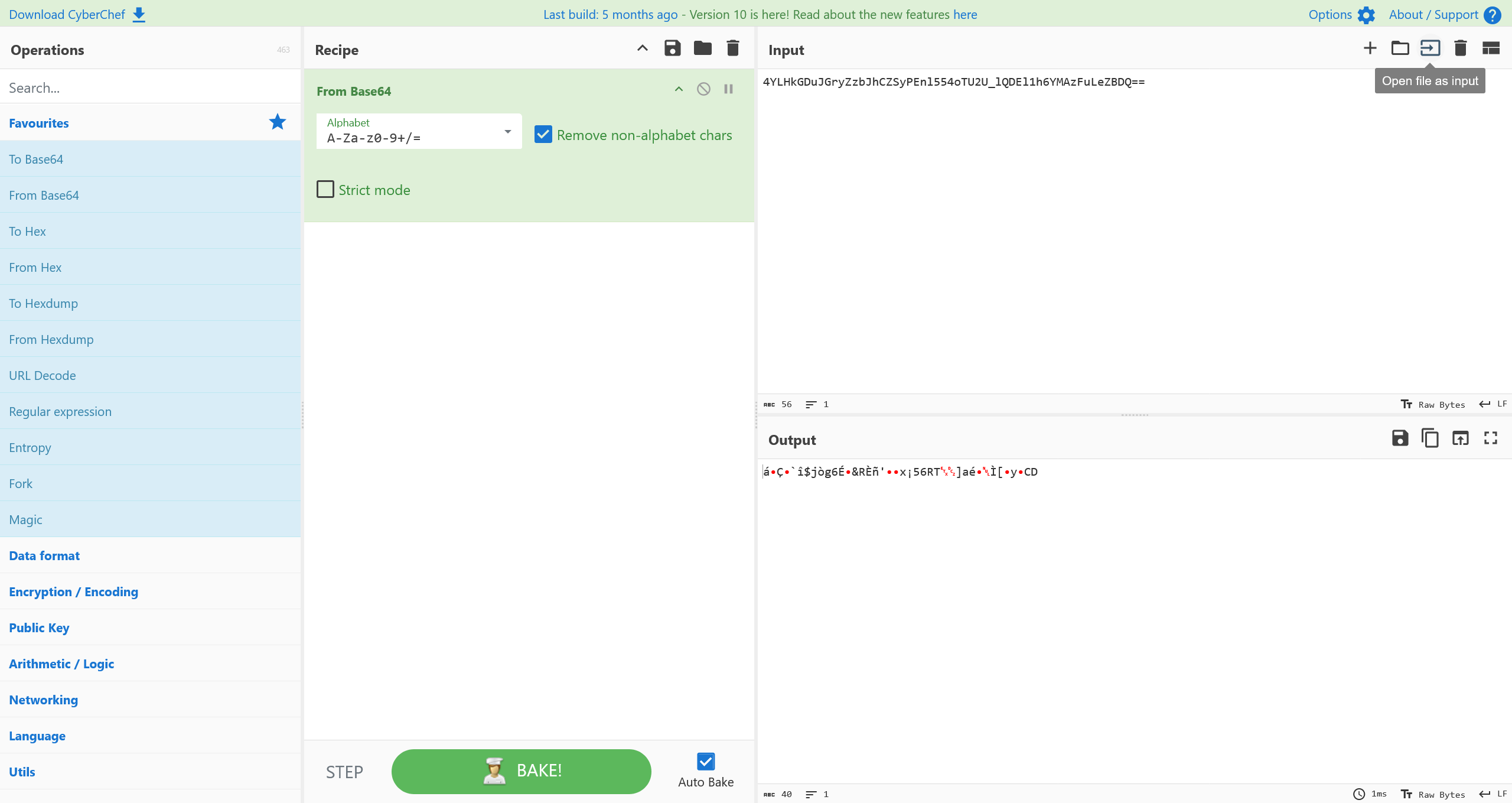The height and width of the screenshot is (803, 1512).
Task: Collapse the From Base64 operation arguments
Action: (679, 89)
